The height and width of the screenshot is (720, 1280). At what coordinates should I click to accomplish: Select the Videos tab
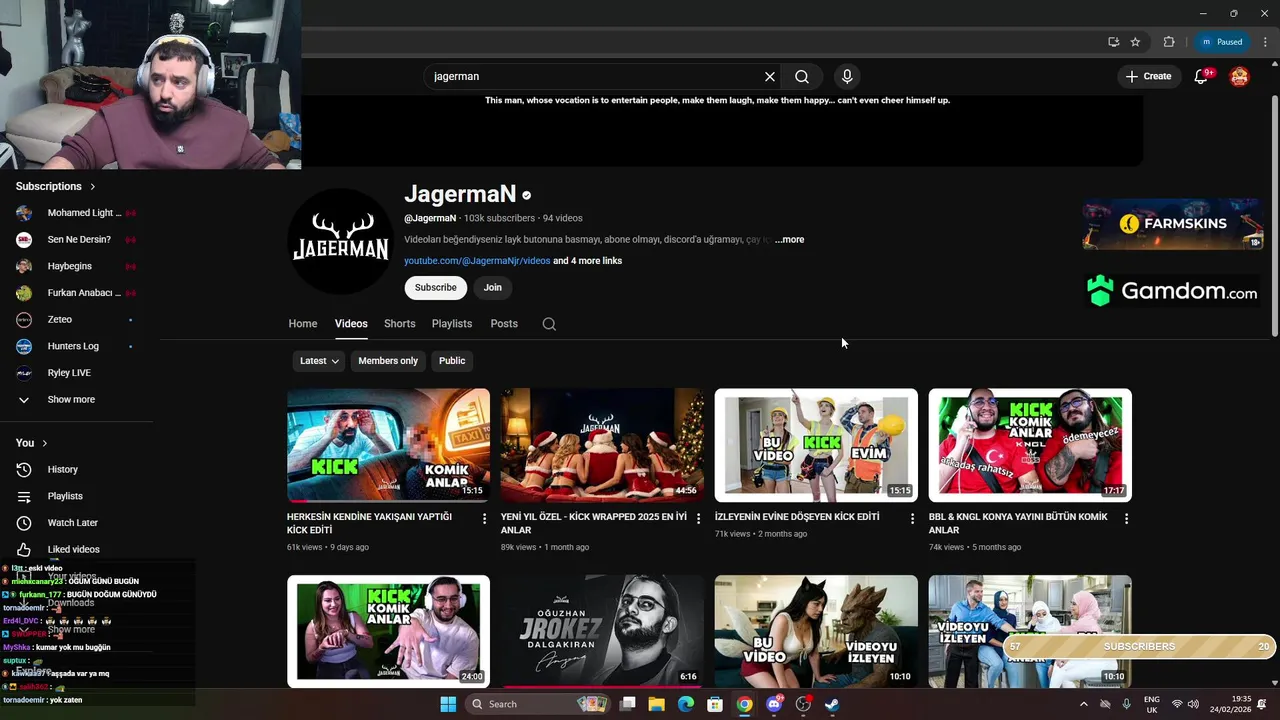pos(351,324)
